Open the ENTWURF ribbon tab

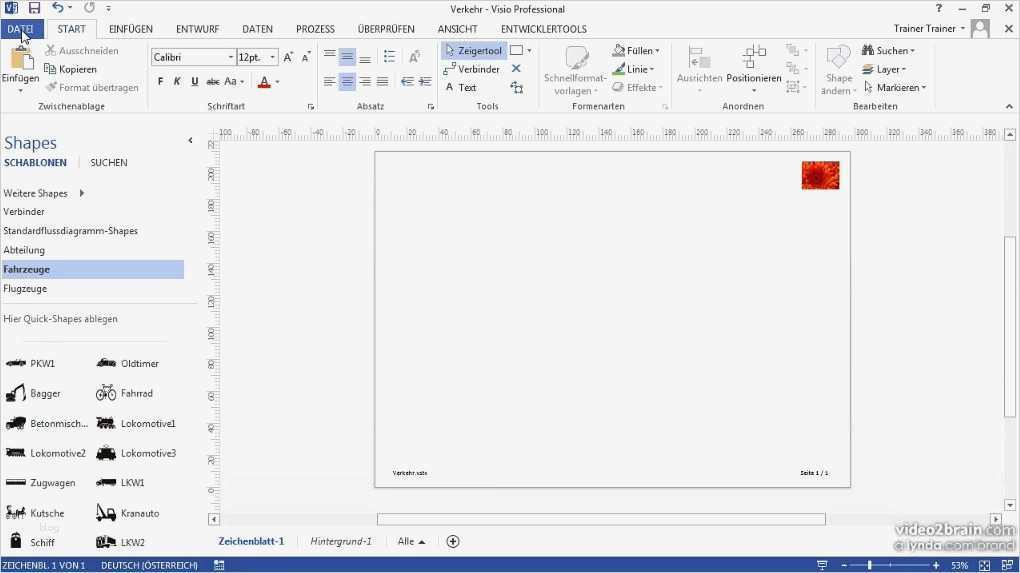click(197, 29)
